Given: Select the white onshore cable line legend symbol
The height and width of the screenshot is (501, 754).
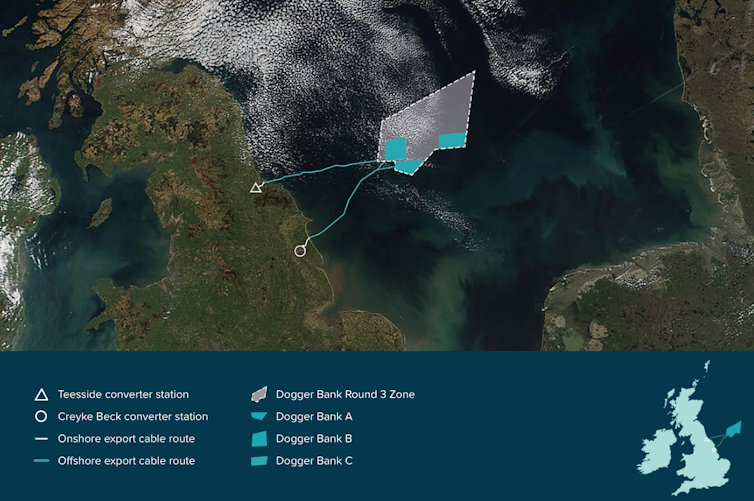Looking at the screenshot, I should [x=41, y=439].
